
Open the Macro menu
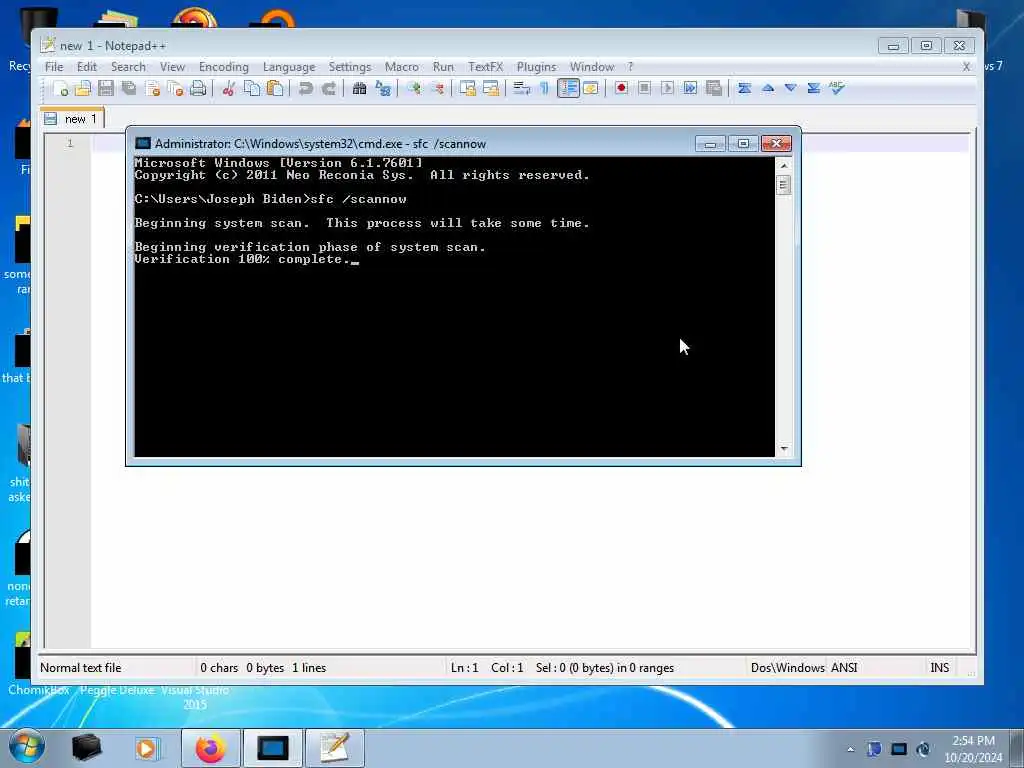click(402, 67)
